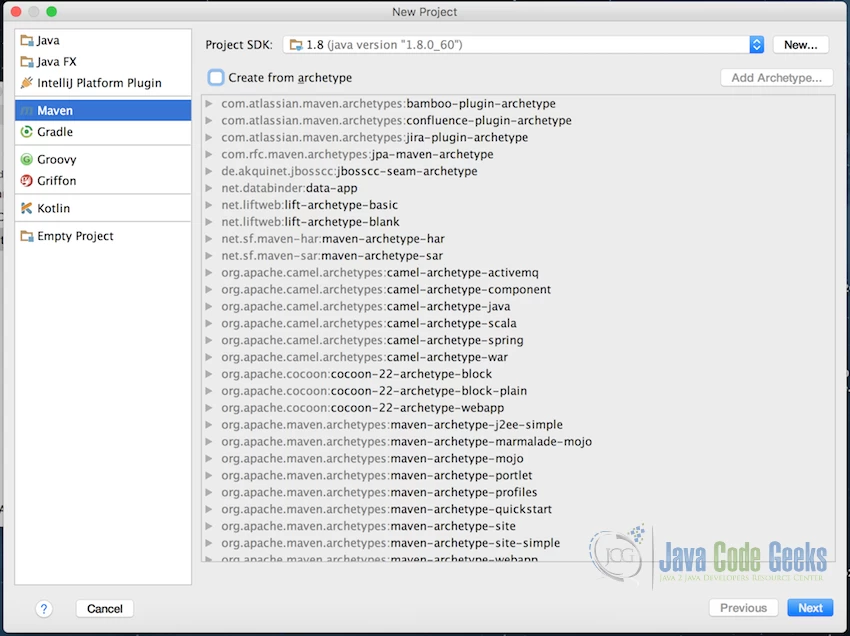Select cocoon-22-archetype-block-plain row
The height and width of the screenshot is (636, 850).
pyautogui.click(x=518, y=390)
